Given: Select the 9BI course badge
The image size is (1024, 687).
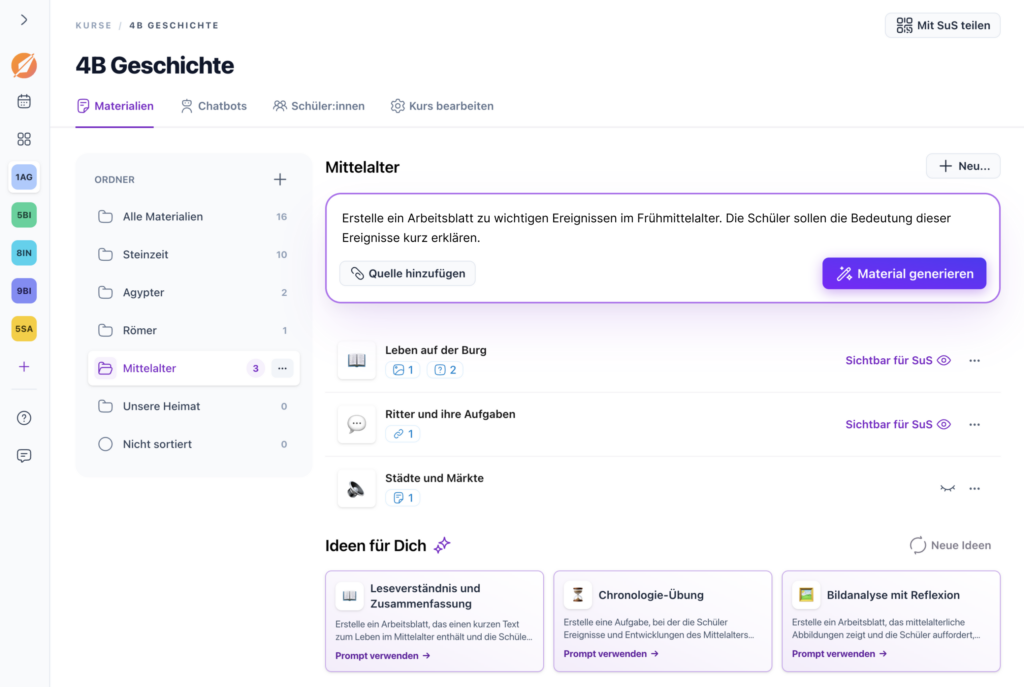Looking at the screenshot, I should coord(24,291).
